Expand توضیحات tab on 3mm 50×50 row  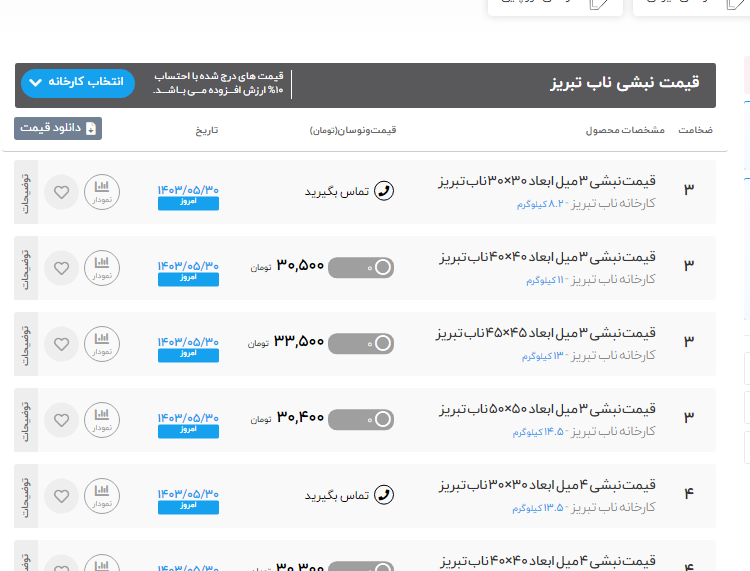click(26, 419)
